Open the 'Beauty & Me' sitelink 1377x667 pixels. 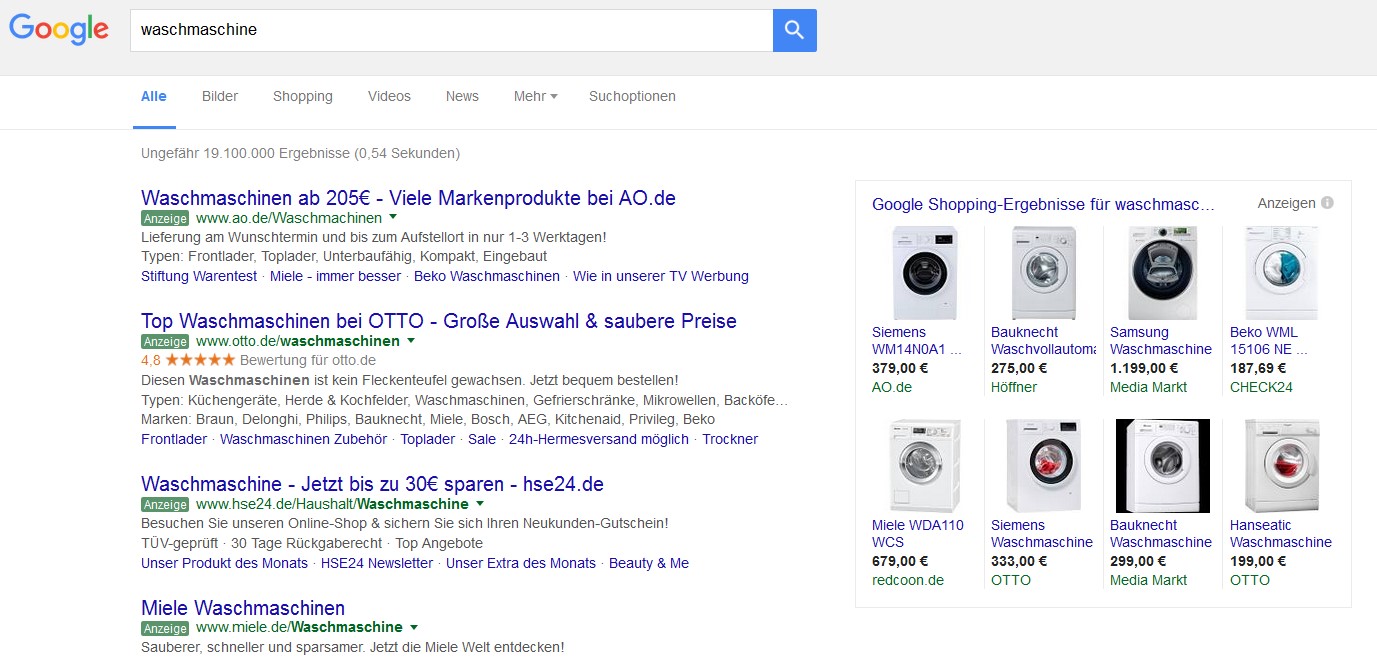tap(649, 563)
